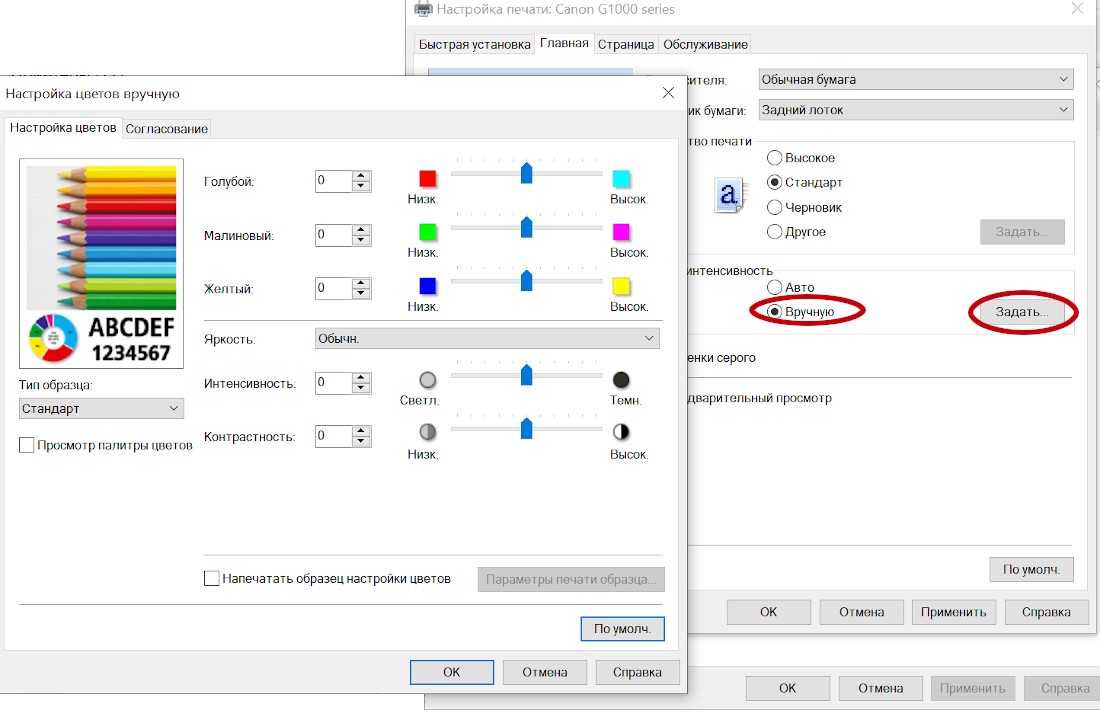
Task: Click the Интенсивность slider handle
Action: [x=527, y=375]
